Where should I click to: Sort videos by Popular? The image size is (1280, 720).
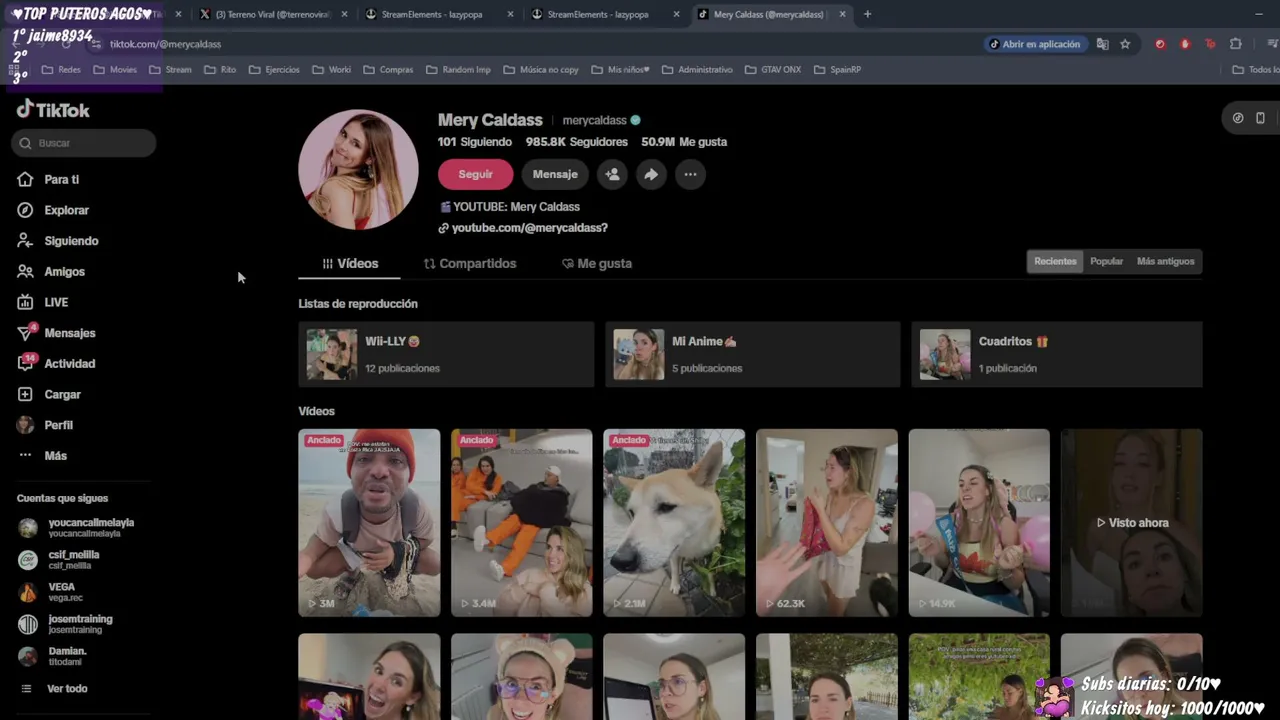pos(1106,262)
